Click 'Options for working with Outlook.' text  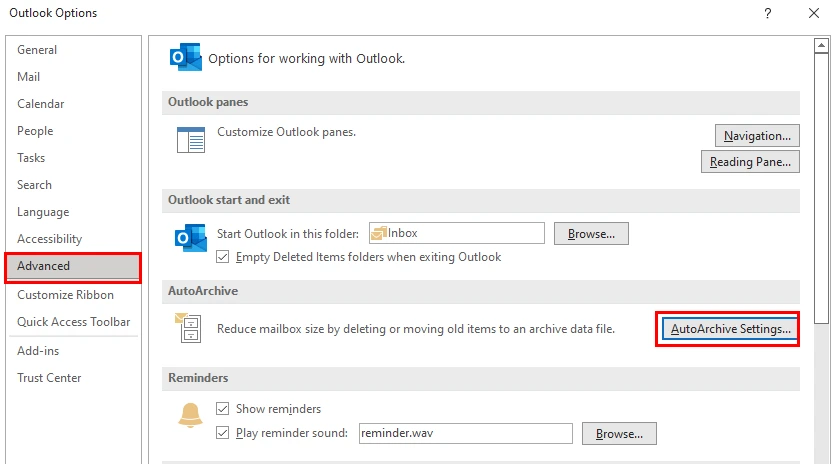307,59
